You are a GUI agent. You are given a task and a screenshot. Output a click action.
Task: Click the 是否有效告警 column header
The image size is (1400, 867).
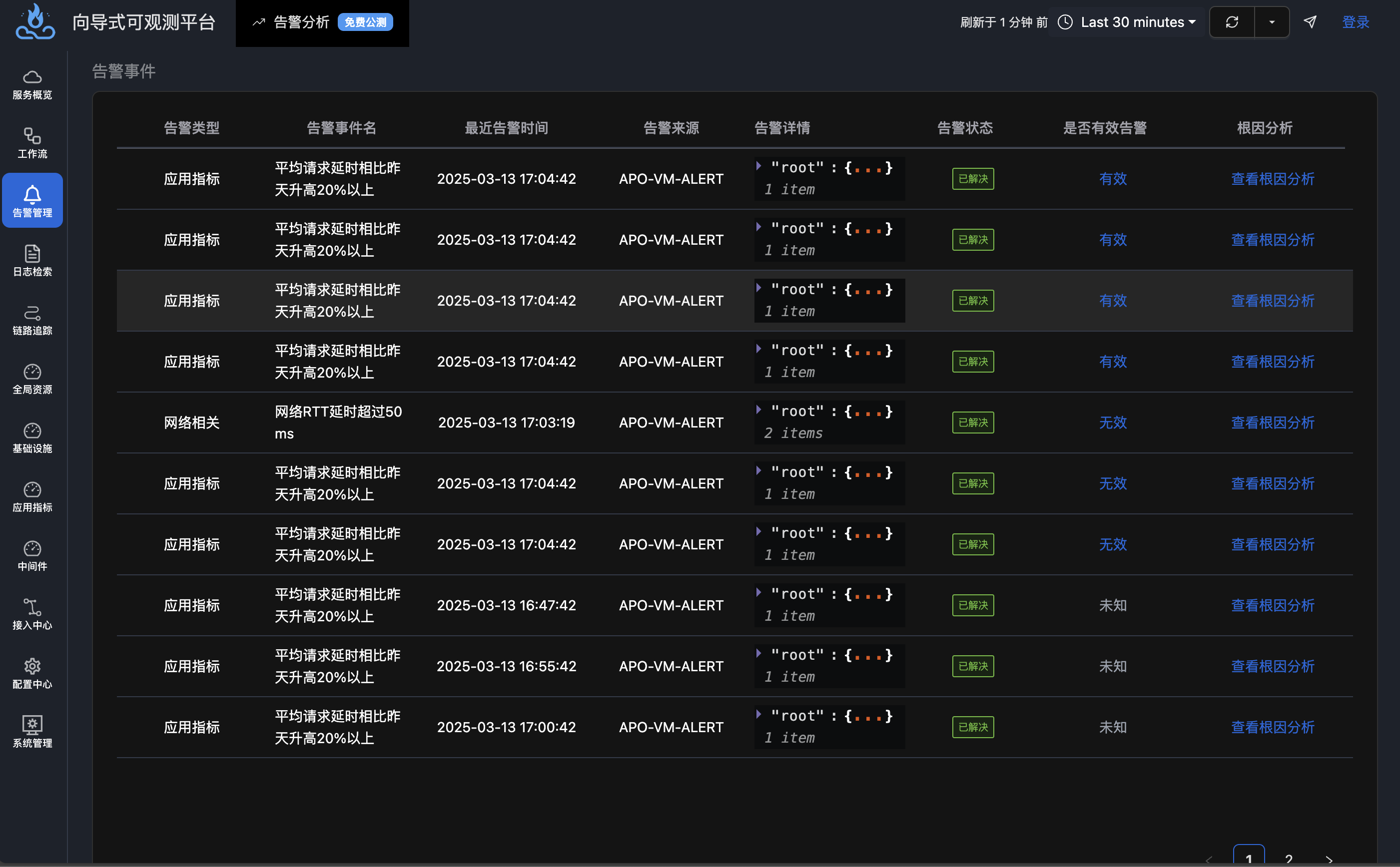pos(1105,128)
